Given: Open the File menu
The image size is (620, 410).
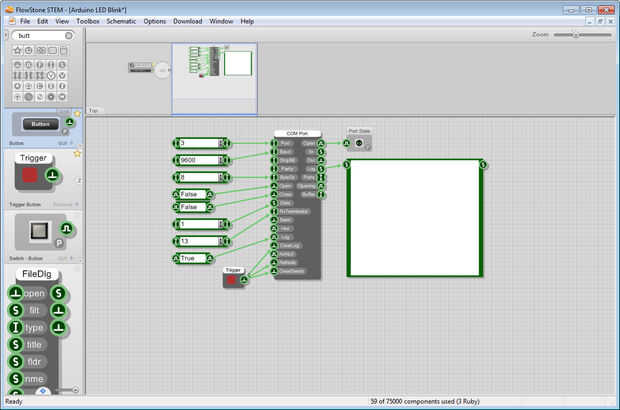Looking at the screenshot, I should click(x=25, y=21).
